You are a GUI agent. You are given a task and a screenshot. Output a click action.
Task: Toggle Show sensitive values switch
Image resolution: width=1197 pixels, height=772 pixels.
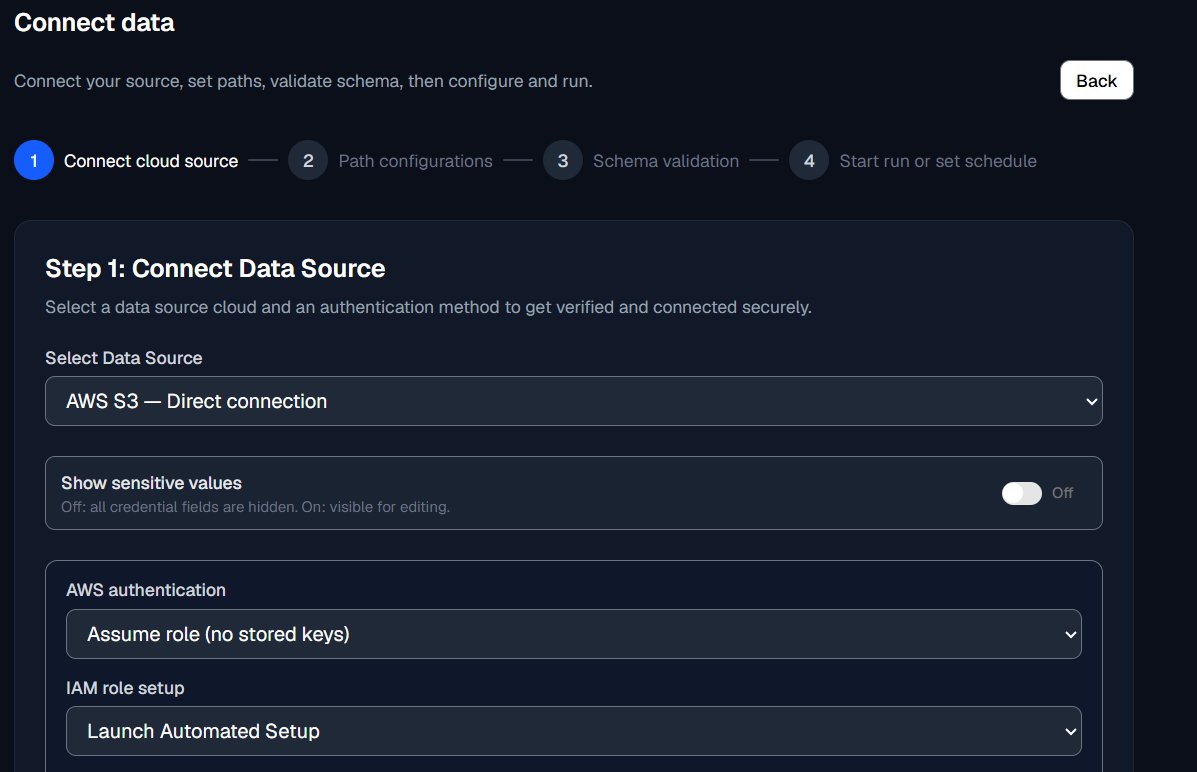[1021, 493]
